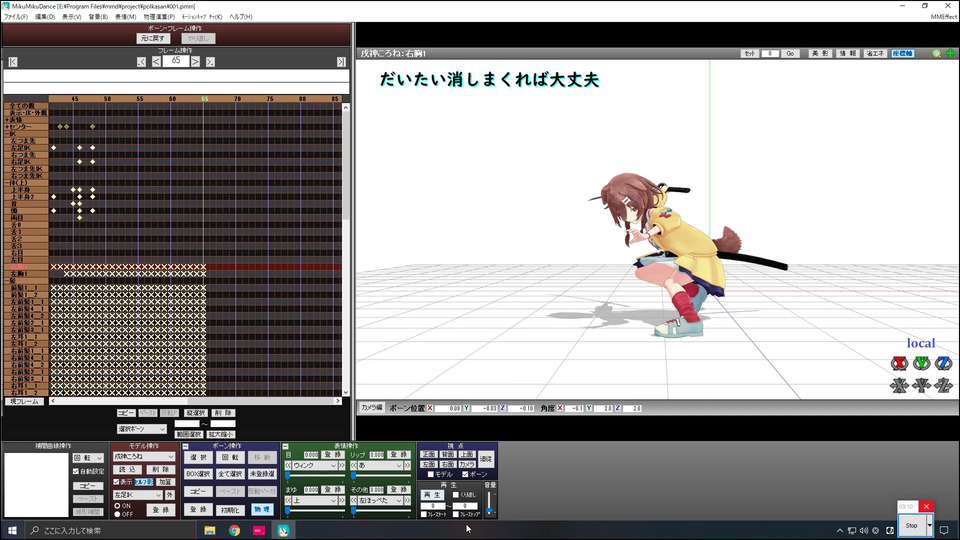Next other morph arrow beside 左まっべた

[408, 501]
